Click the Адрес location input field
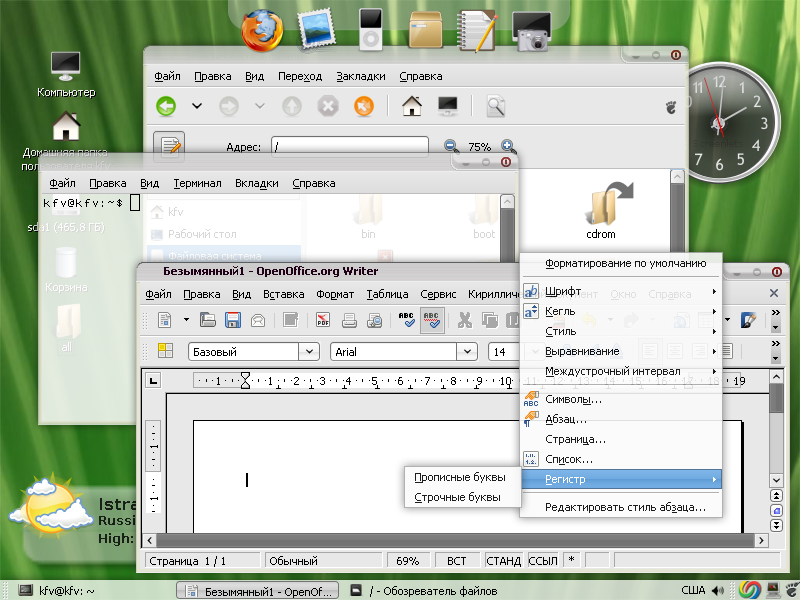The height and width of the screenshot is (600, 800). (x=349, y=147)
